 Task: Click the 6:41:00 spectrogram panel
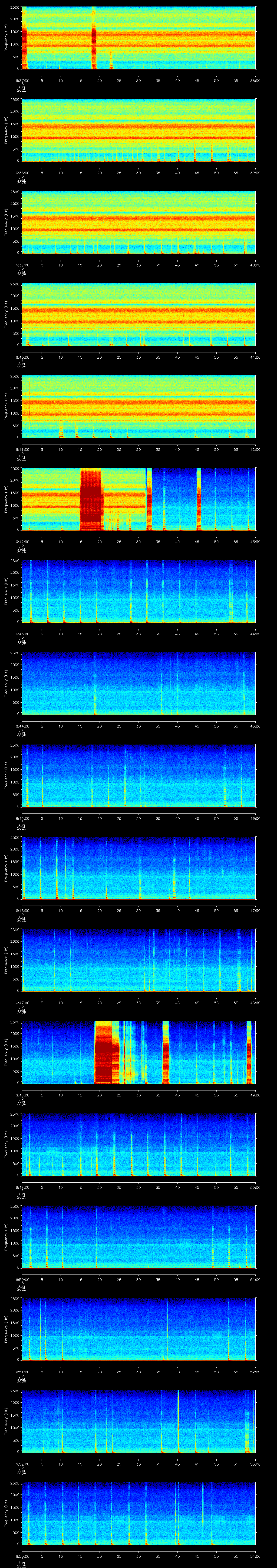[x=139, y=407]
